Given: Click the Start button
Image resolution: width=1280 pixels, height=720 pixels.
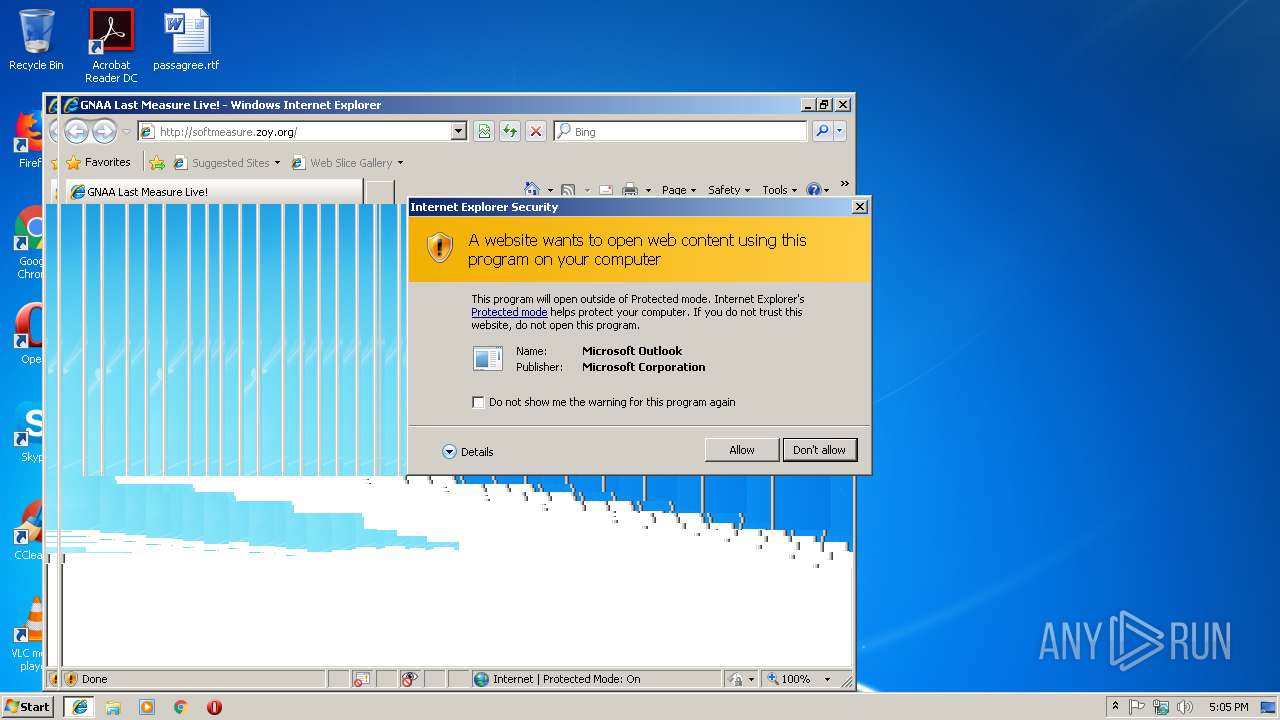Looking at the screenshot, I should click(28, 706).
